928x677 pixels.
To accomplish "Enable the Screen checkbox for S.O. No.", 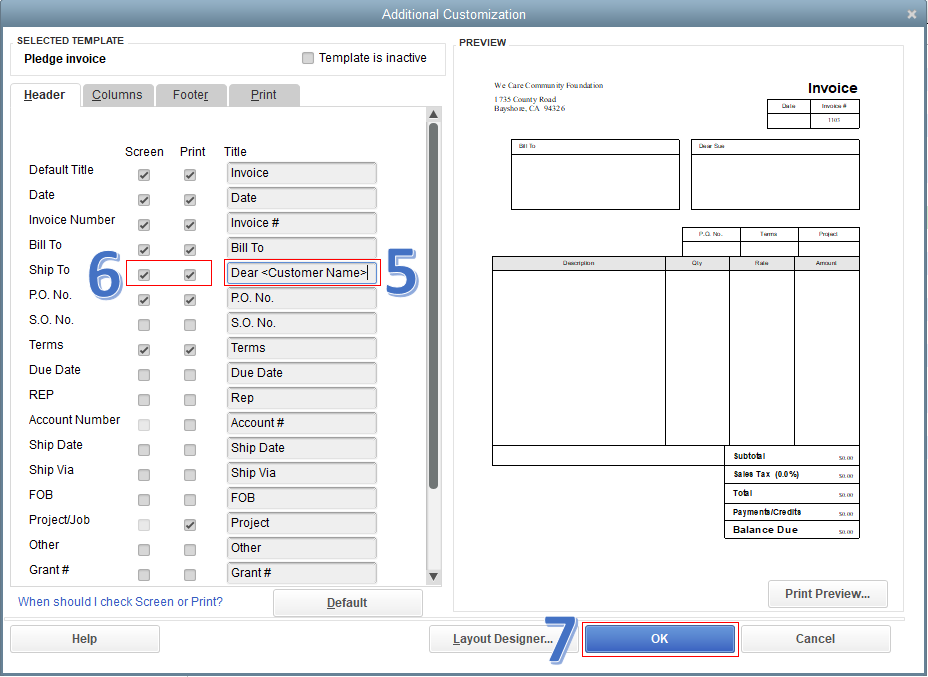I will 144,324.
